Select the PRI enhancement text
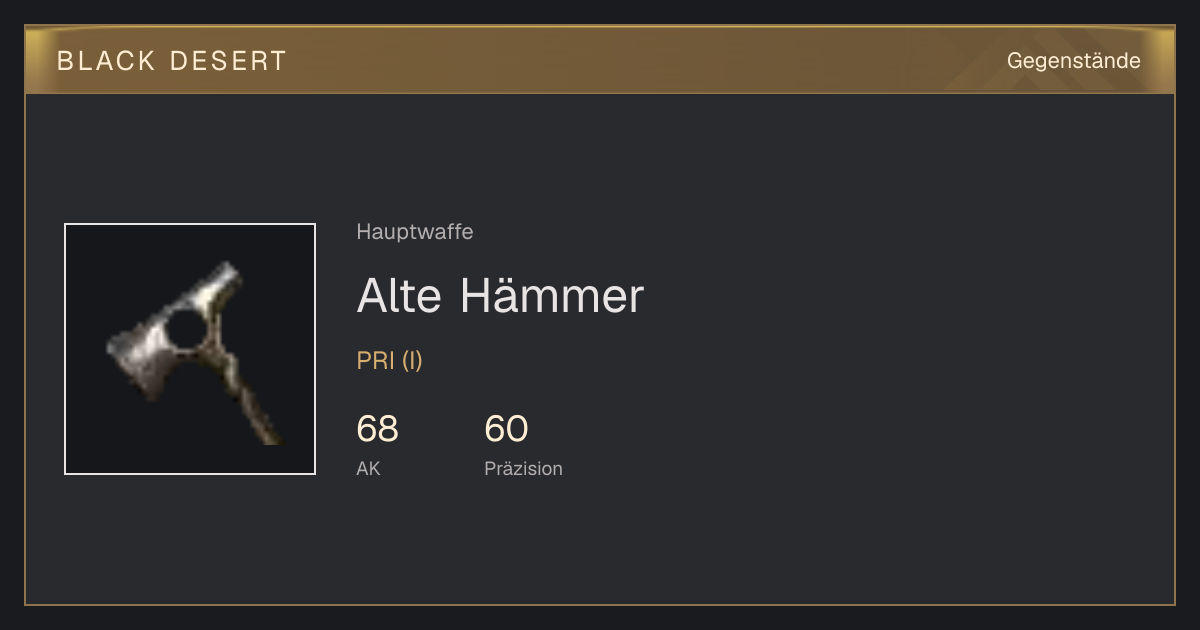1200x630 pixels. click(376, 361)
